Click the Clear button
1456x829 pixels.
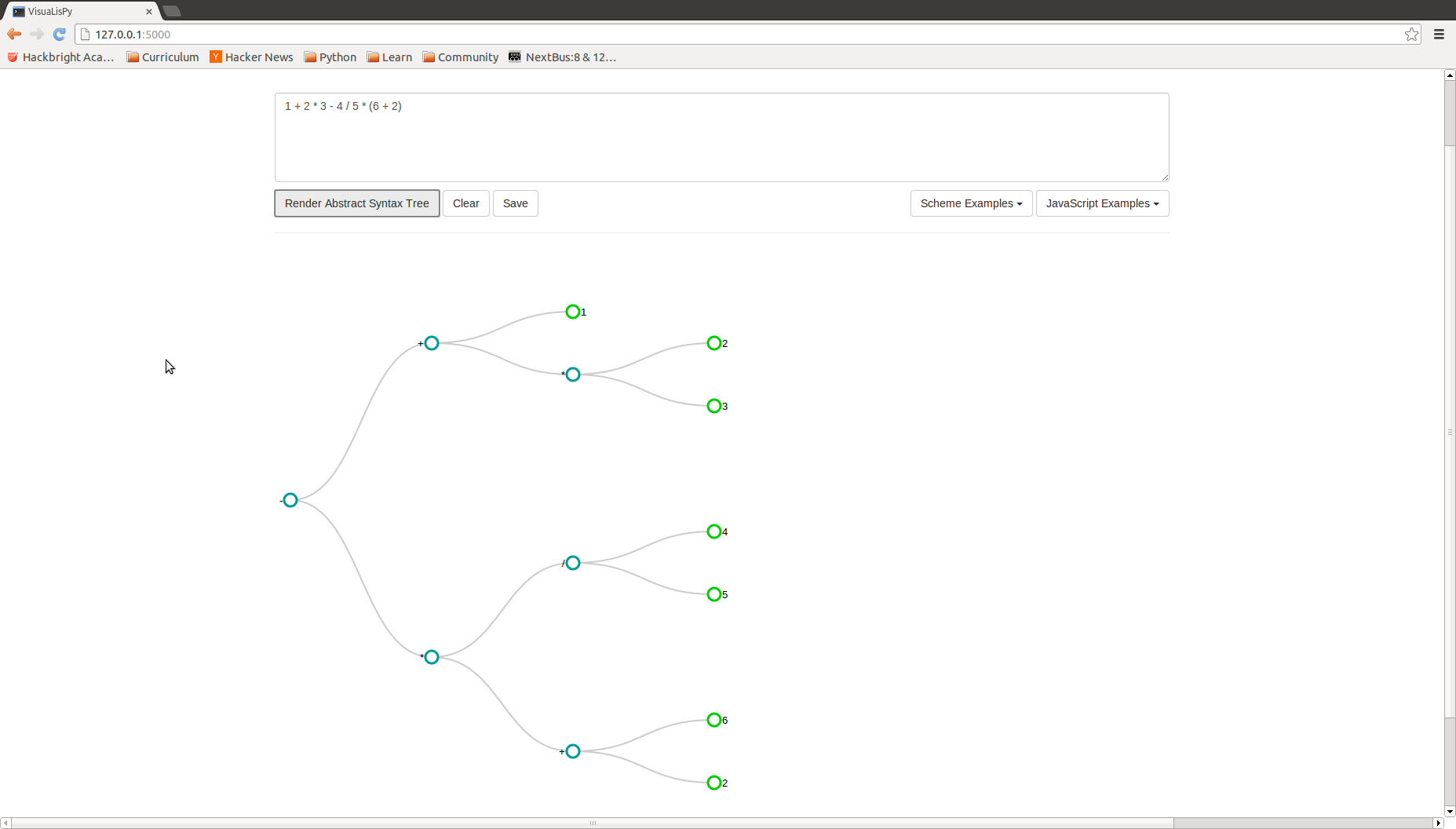[466, 203]
